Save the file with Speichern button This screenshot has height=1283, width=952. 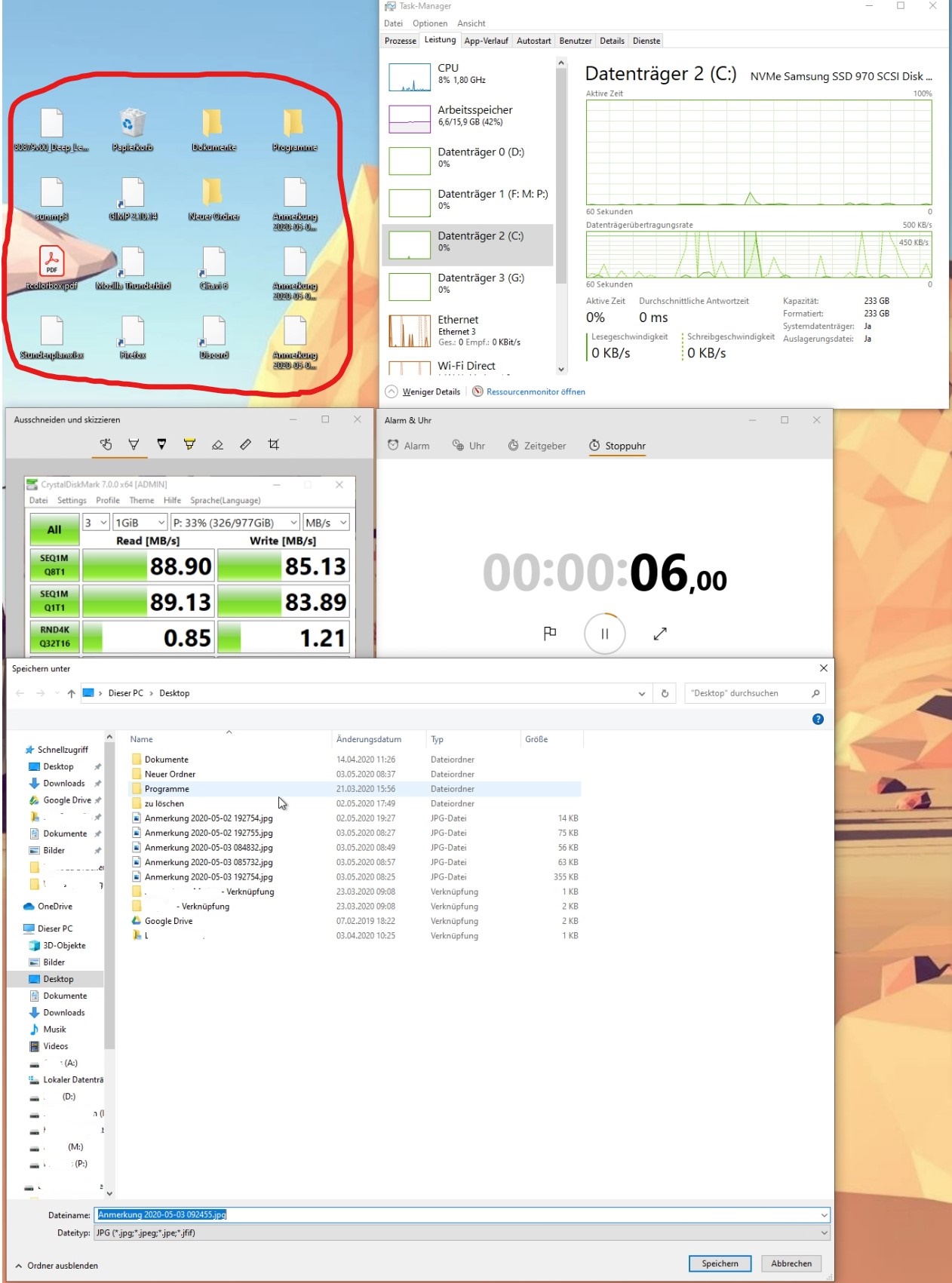coord(720,1263)
